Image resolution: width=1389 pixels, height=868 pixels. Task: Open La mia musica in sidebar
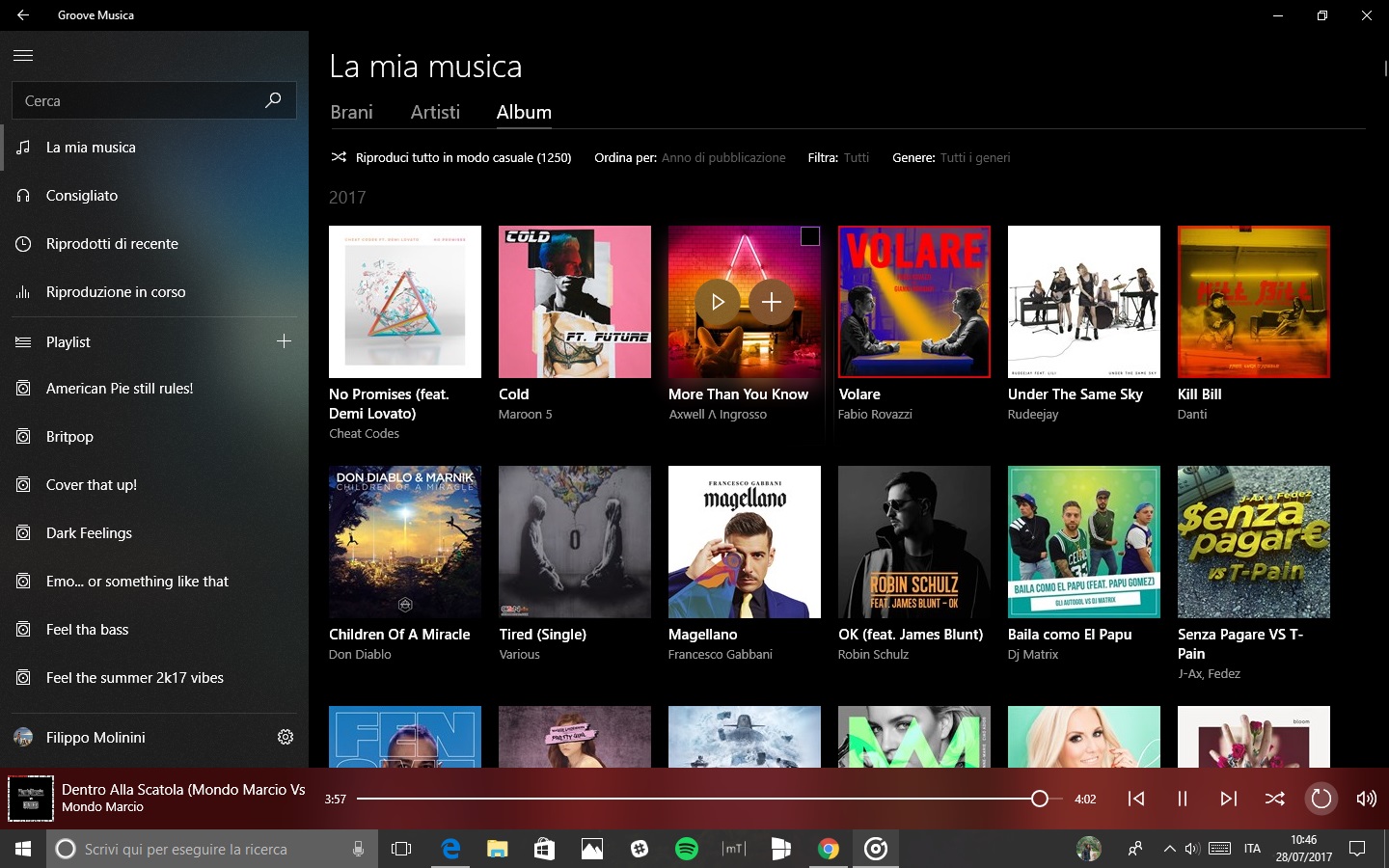click(x=154, y=148)
